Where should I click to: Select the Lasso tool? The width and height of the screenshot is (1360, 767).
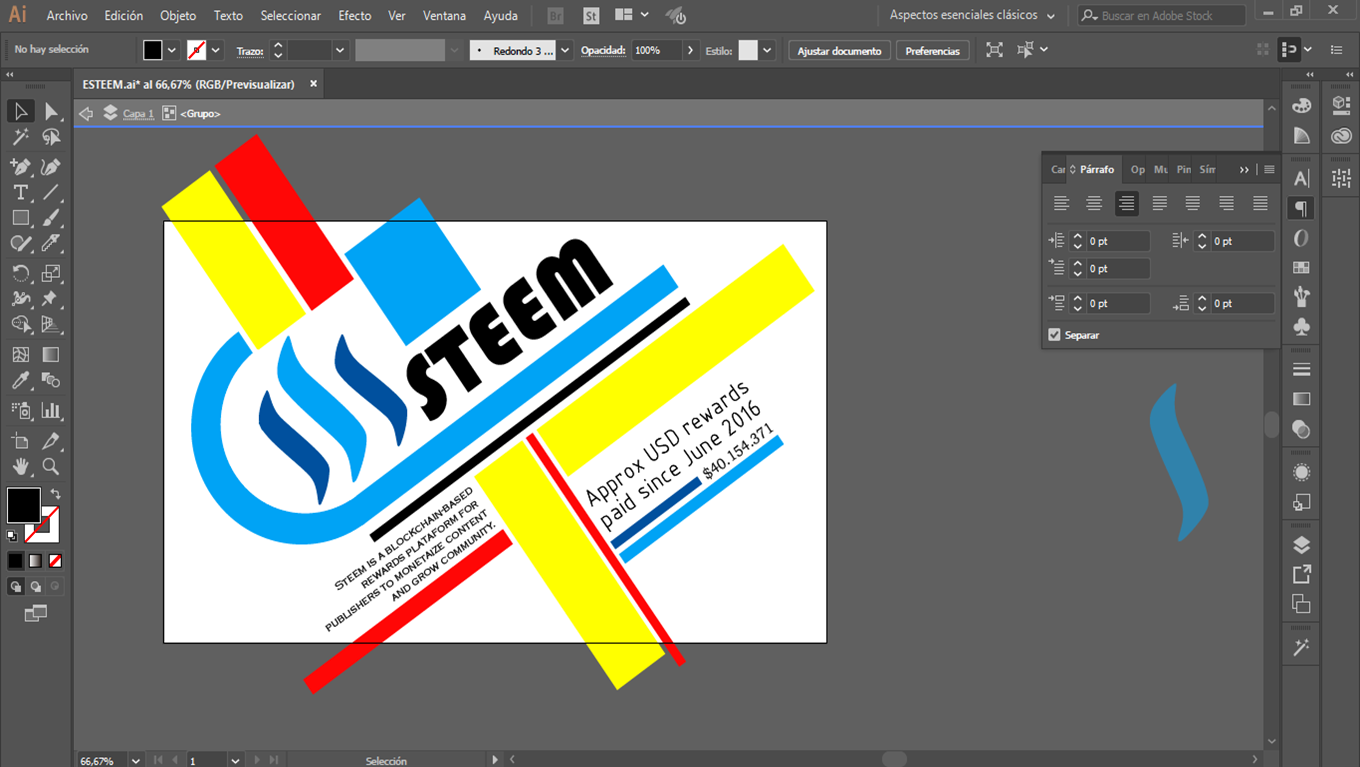(51, 138)
